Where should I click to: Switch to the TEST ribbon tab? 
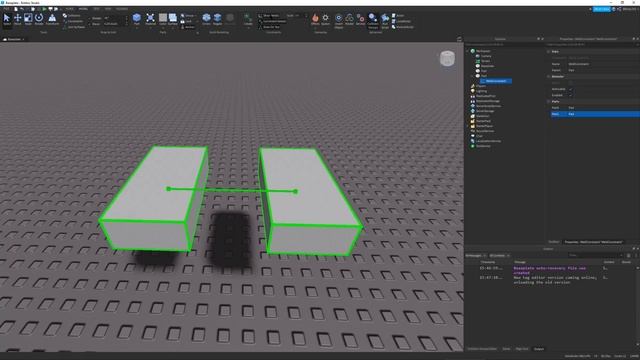[96, 9]
